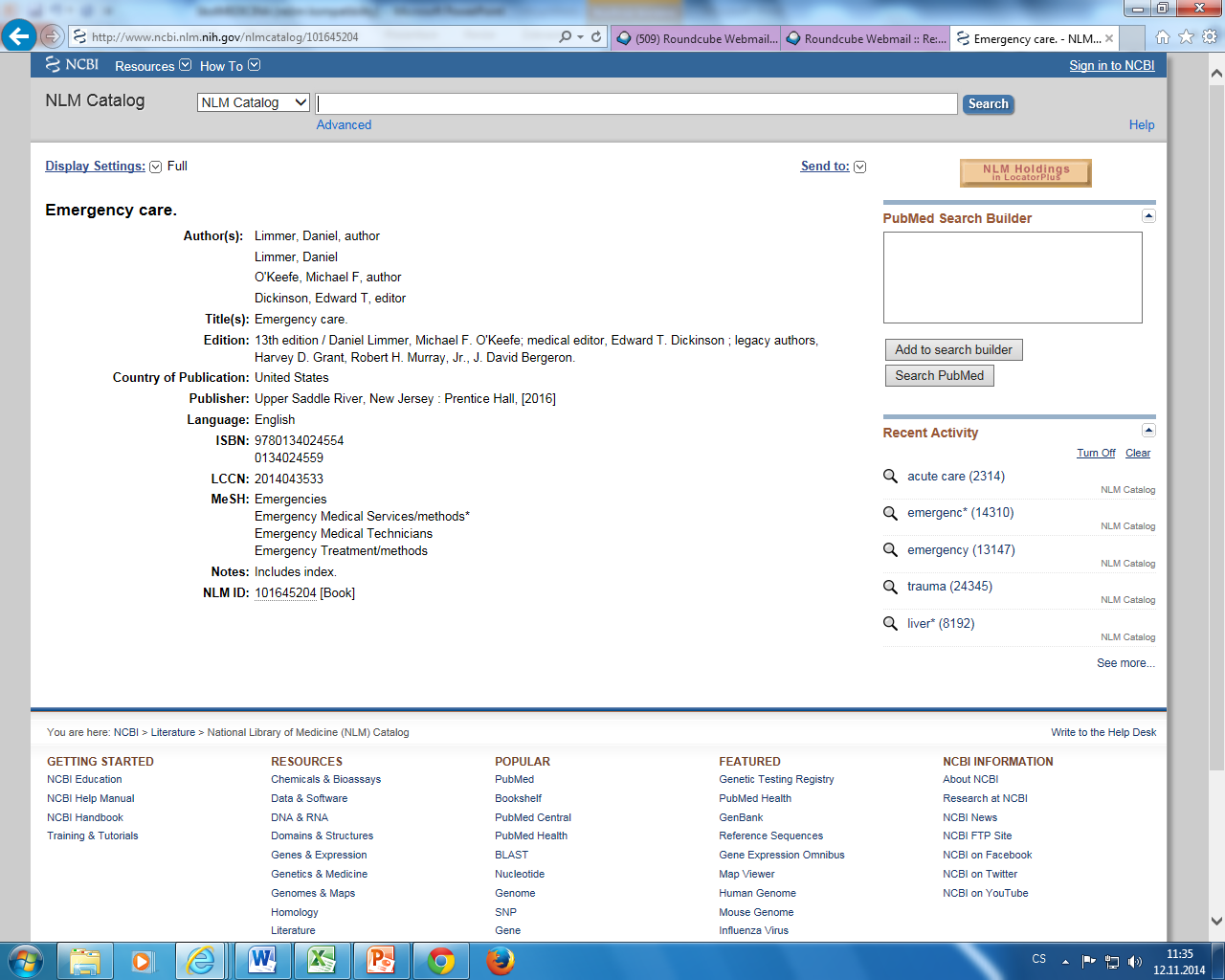This screenshot has width=1225, height=980.
Task: Switch to the (509) Roundcube Webmail tab
Action: 696,38
